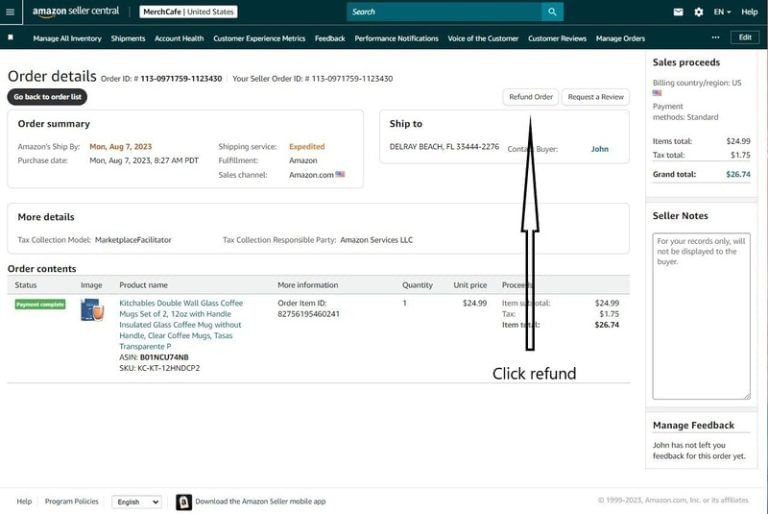The width and height of the screenshot is (768, 514).
Task: Click the Amazon Seller mobile app icon
Action: (184, 502)
